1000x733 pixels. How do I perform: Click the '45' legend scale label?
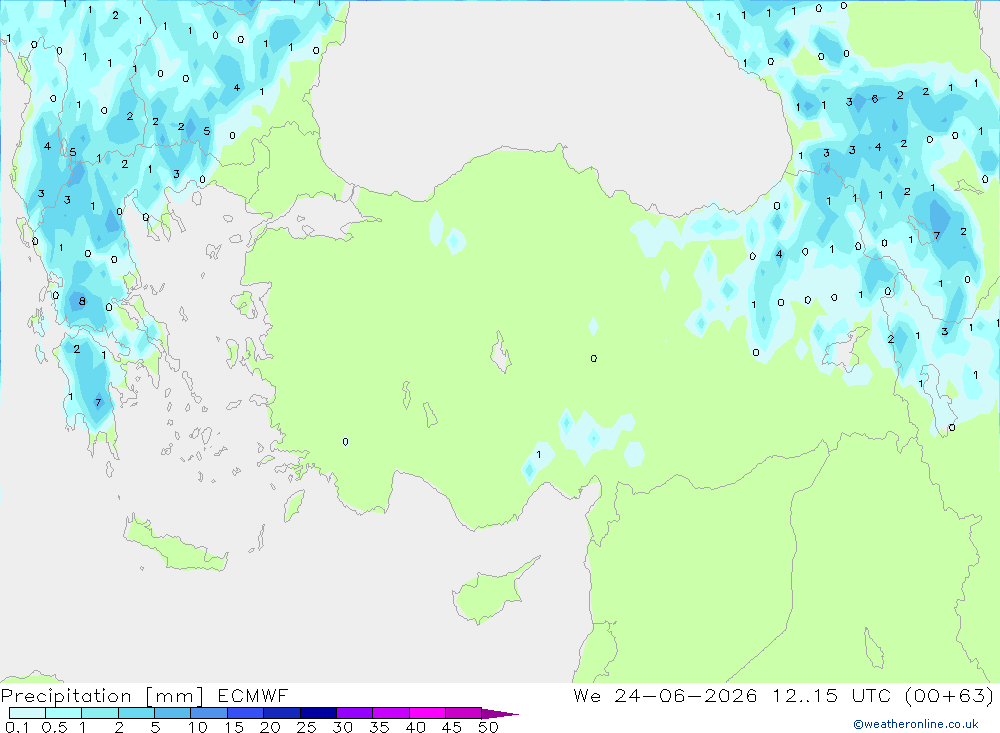[452, 727]
